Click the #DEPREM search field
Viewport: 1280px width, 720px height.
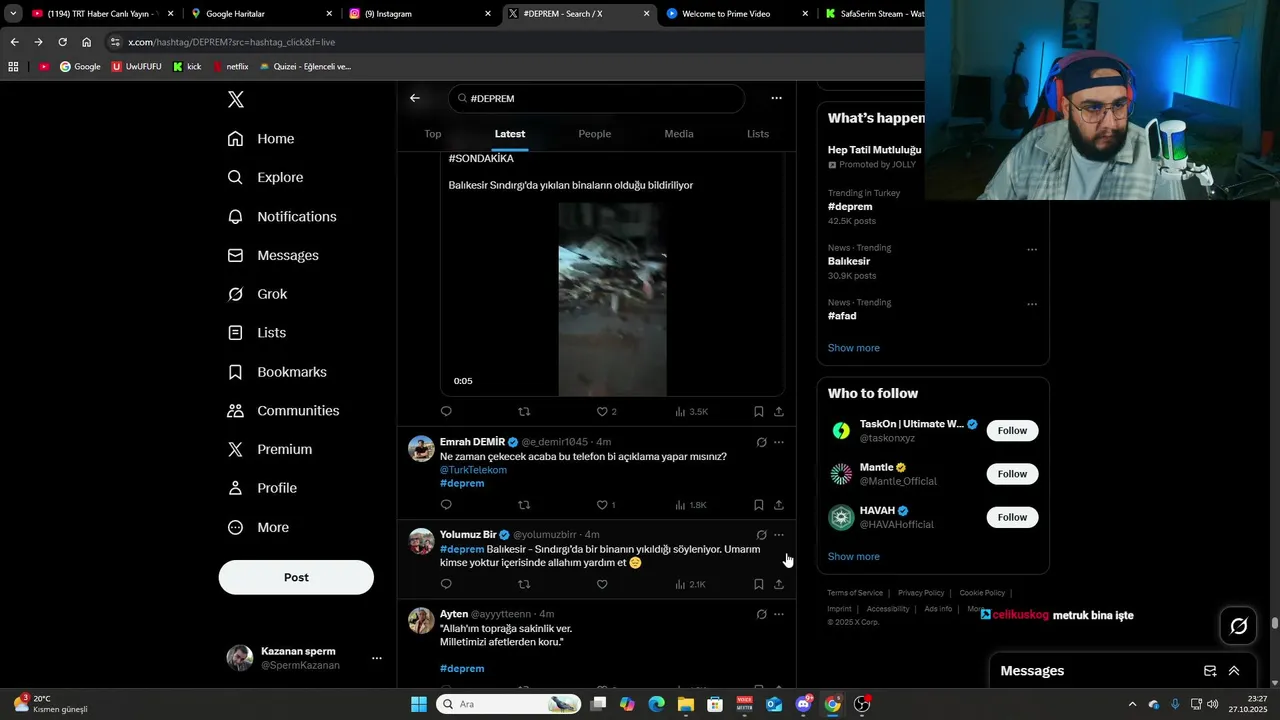pyautogui.click(x=597, y=98)
